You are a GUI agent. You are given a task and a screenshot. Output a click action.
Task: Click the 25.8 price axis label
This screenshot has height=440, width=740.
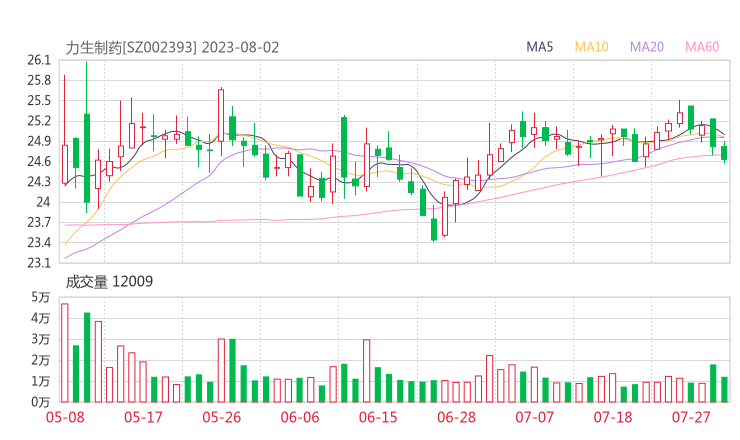[39, 80]
